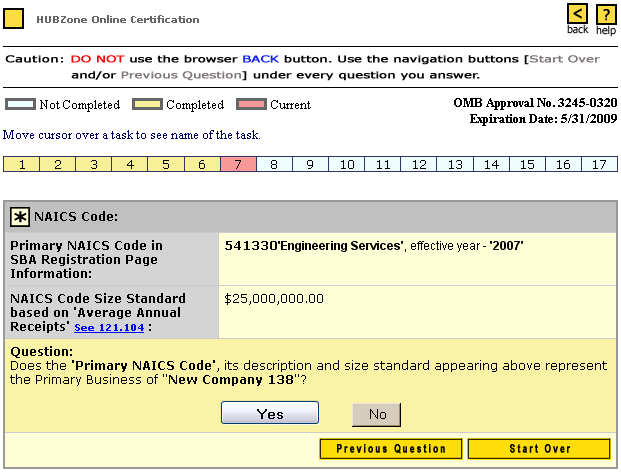Click the back arrow icon
This screenshot has height=474, width=621.
point(577,14)
